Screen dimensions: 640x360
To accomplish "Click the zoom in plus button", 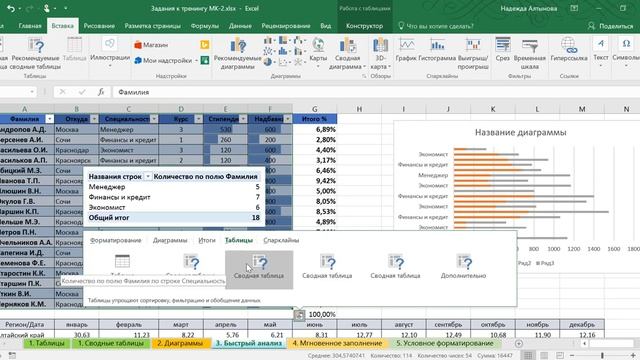I will [x=633, y=356].
